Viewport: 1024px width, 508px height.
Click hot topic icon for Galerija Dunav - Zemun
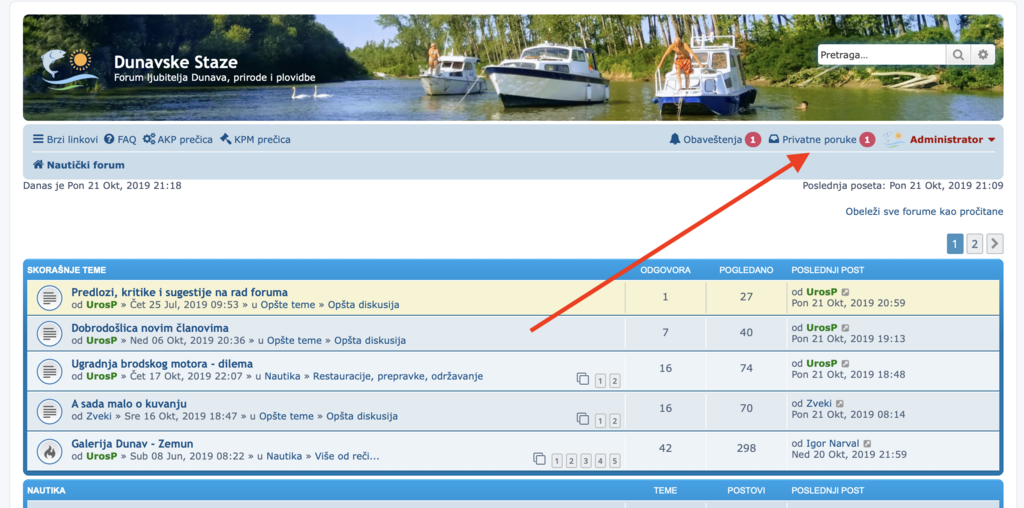[x=48, y=450]
